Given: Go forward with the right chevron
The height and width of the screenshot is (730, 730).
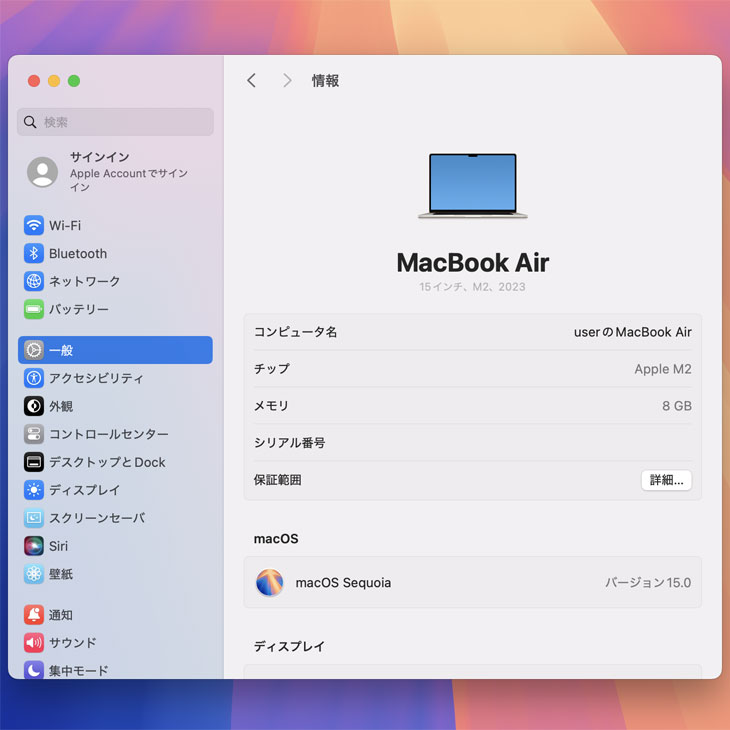Looking at the screenshot, I should tap(287, 81).
